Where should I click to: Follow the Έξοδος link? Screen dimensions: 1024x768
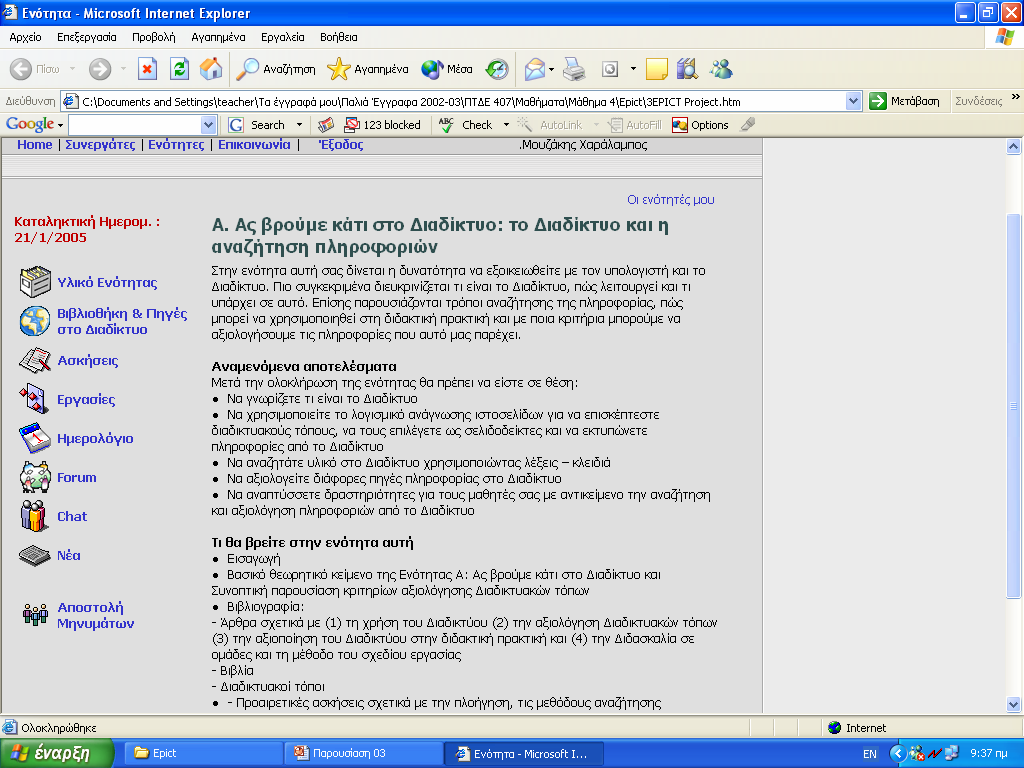pos(341,144)
